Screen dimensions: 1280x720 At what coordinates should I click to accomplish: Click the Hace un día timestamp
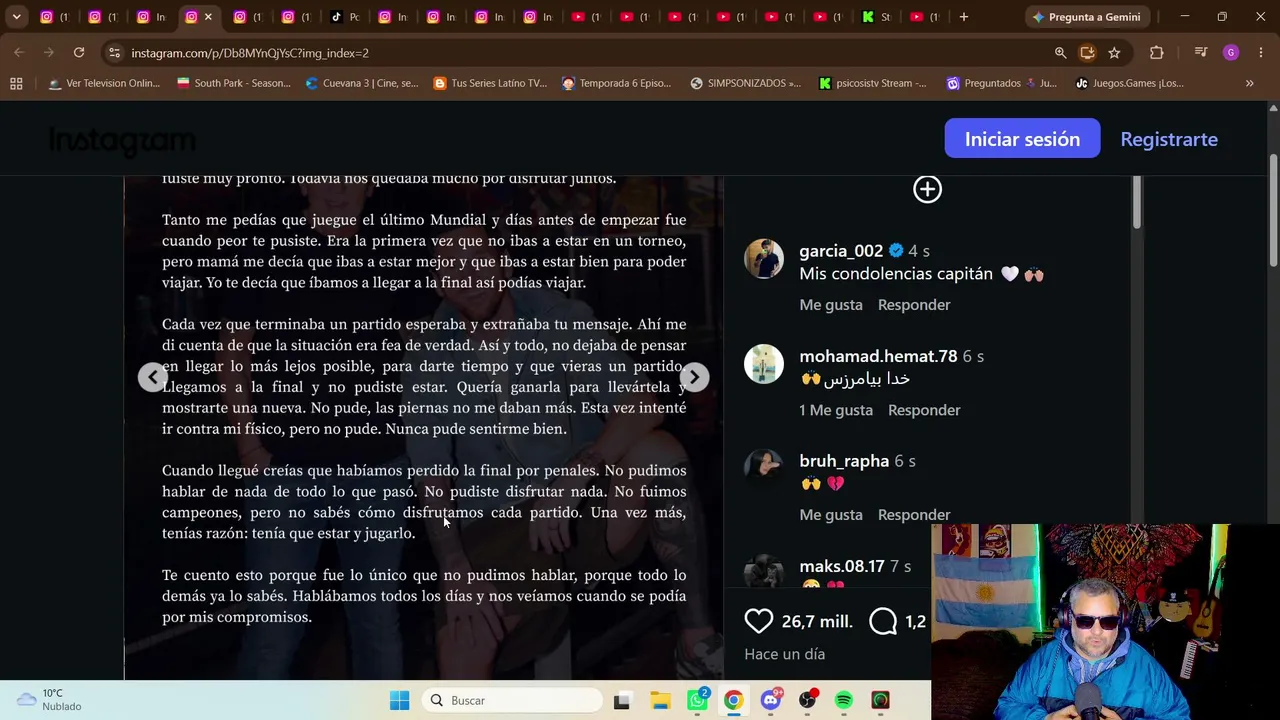point(785,654)
